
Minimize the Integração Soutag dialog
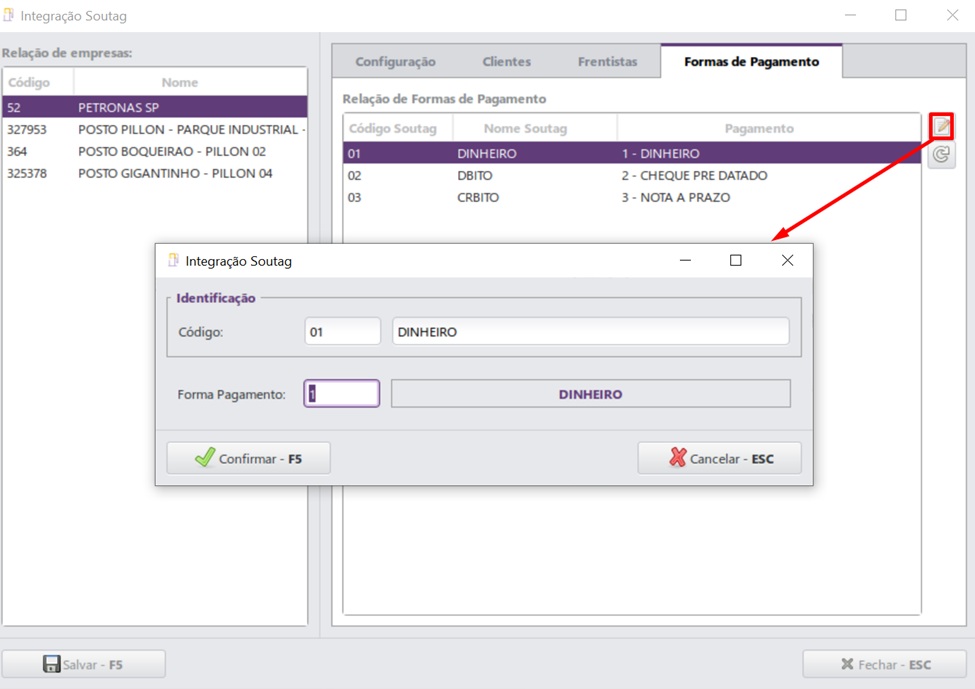click(685, 260)
